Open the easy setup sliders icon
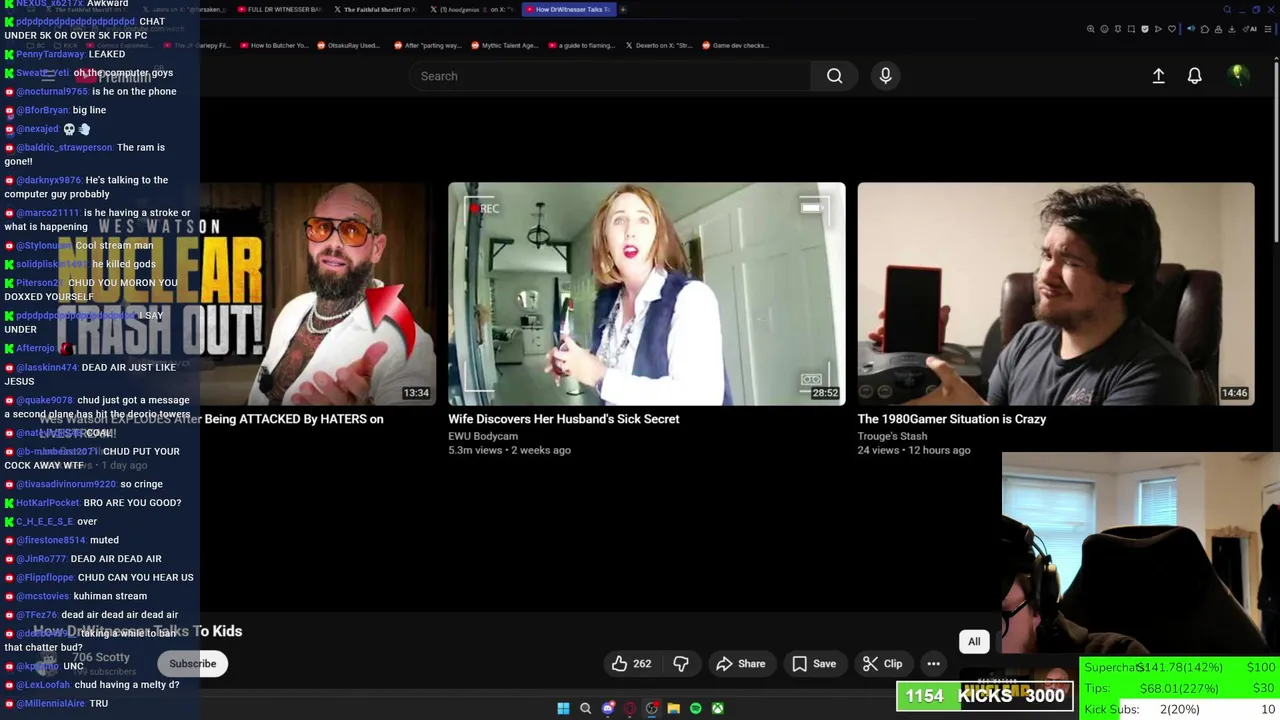The height and width of the screenshot is (720, 1280). pos(1267,29)
